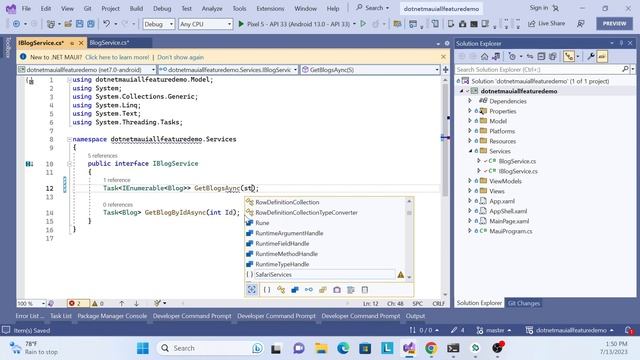Open Properties wrench icon in Solution Explorer
640x360 pixels.
(x=590, y=56)
